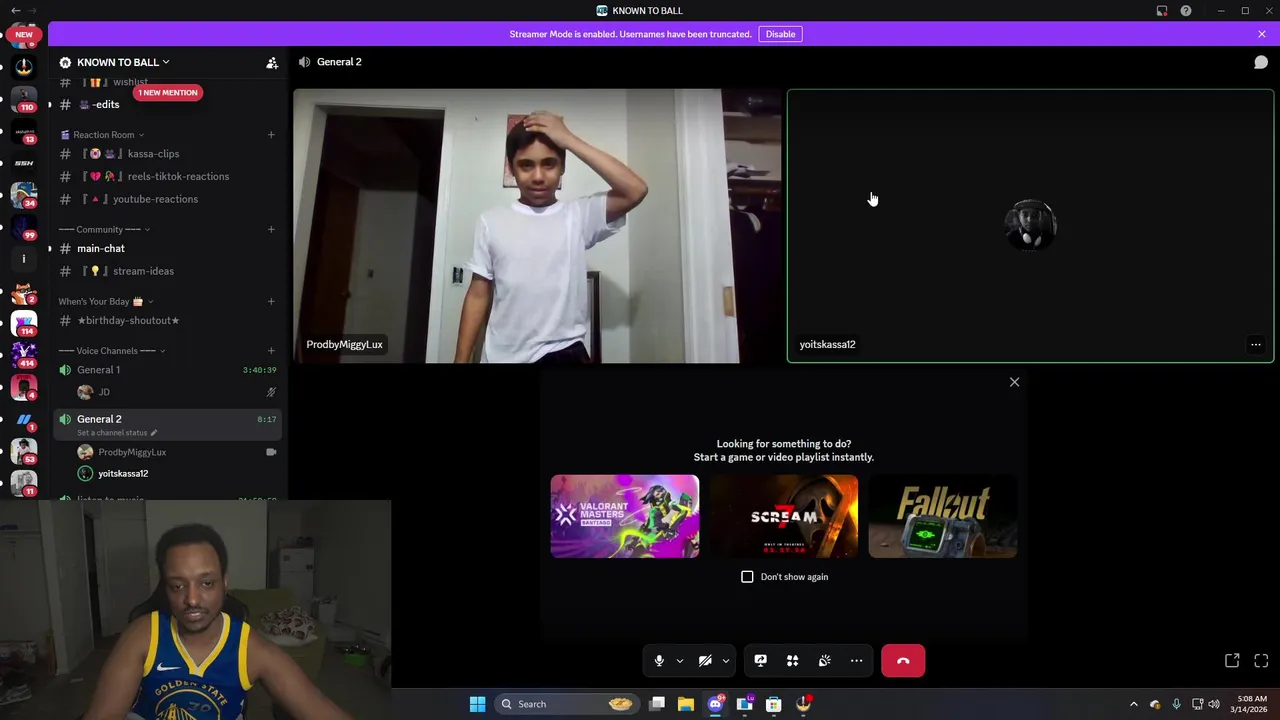1280x720 pixels.
Task: Open Microsoft Store from taskbar
Action: coord(774,704)
